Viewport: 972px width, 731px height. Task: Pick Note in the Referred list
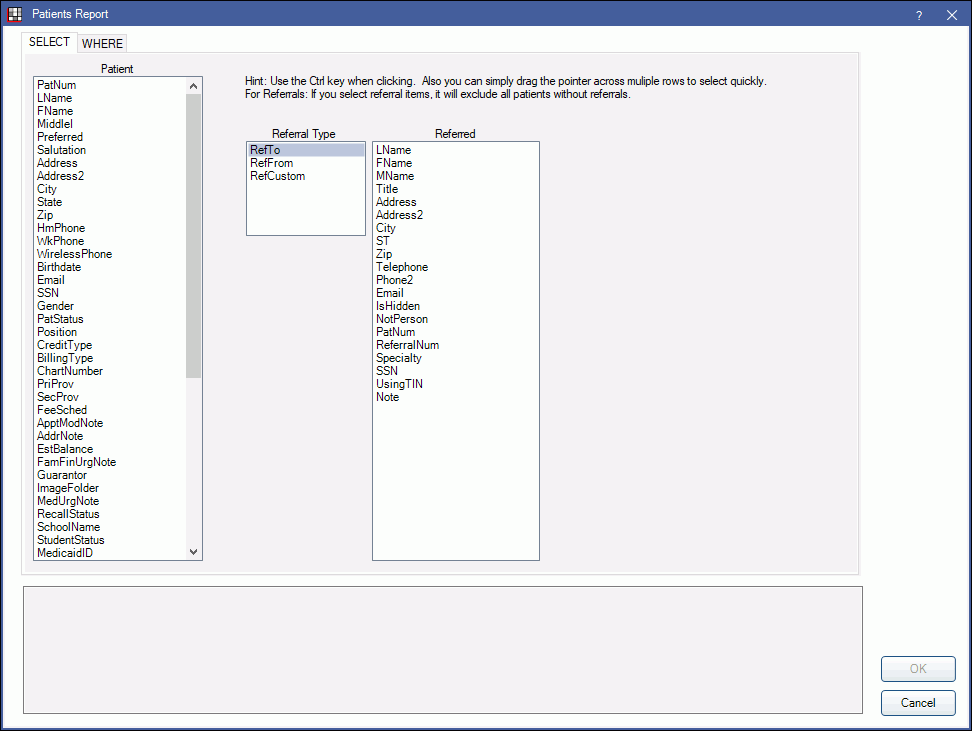456,397
